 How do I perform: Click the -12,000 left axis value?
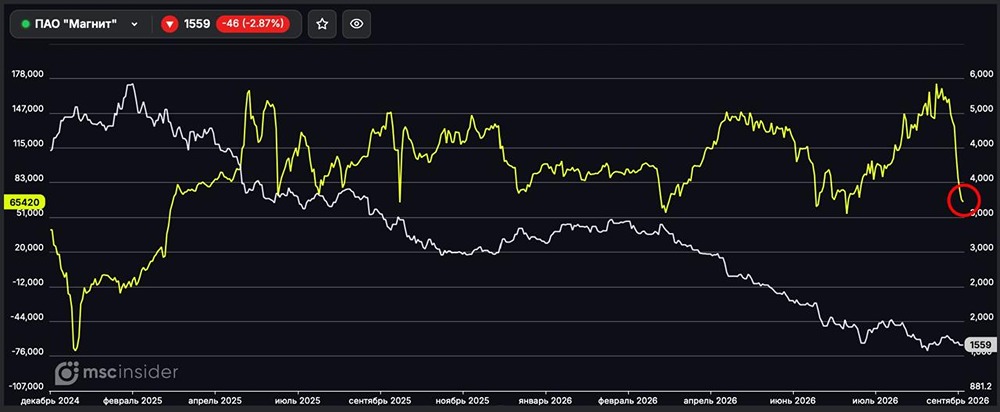pyautogui.click(x=28, y=283)
